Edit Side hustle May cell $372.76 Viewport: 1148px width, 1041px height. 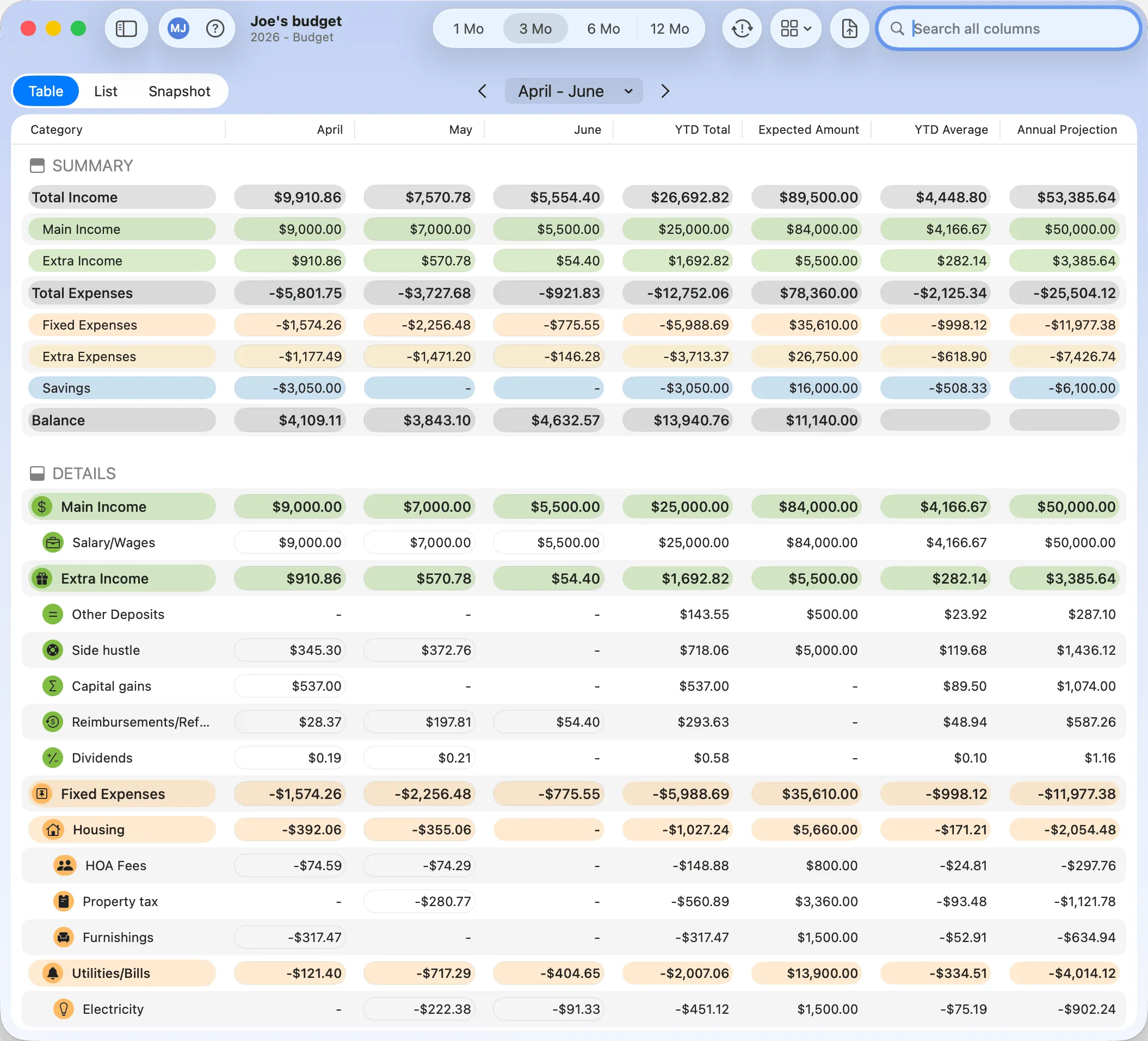pos(419,650)
